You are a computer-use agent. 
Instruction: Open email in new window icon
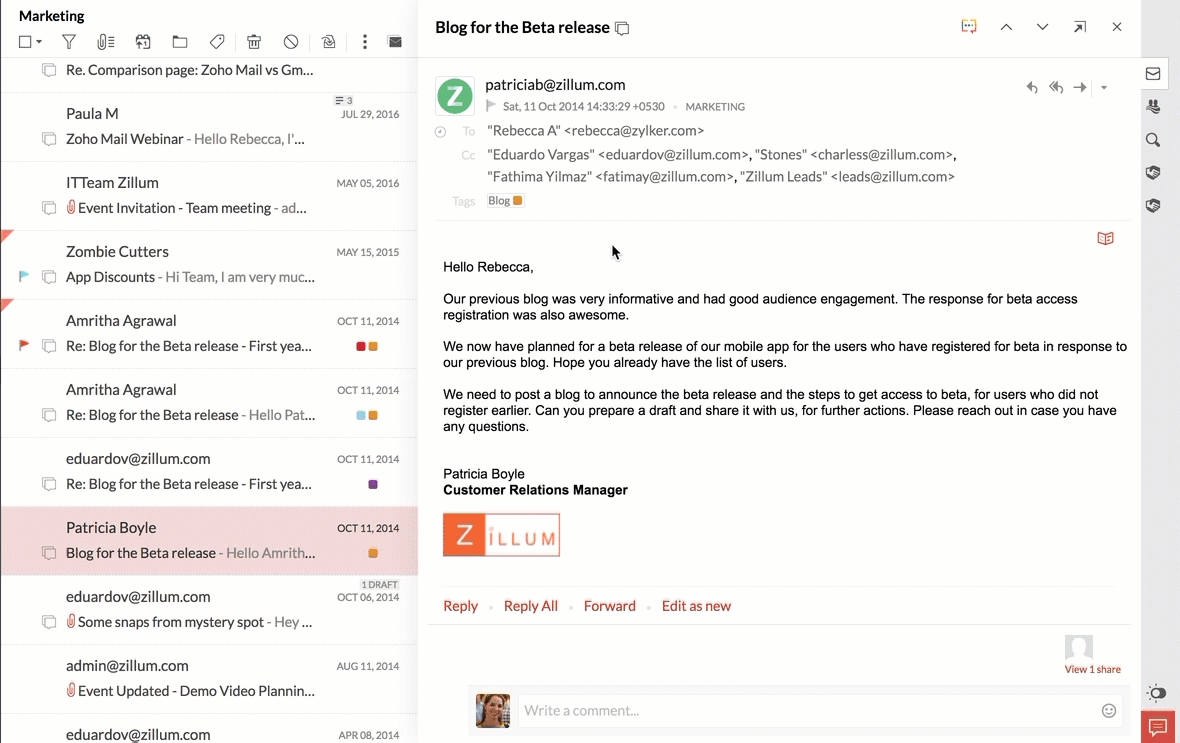(x=1080, y=27)
